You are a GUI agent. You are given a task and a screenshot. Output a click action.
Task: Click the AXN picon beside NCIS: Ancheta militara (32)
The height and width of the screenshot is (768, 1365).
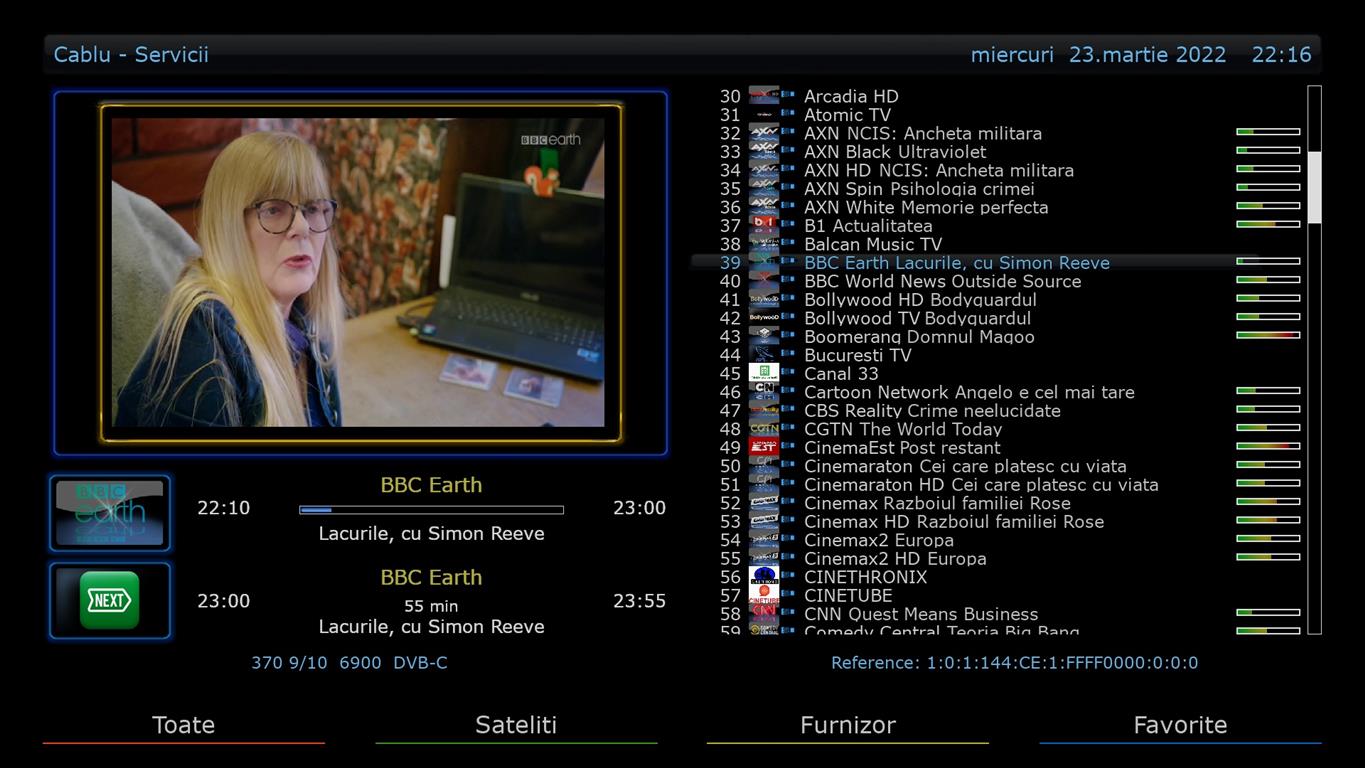(764, 133)
